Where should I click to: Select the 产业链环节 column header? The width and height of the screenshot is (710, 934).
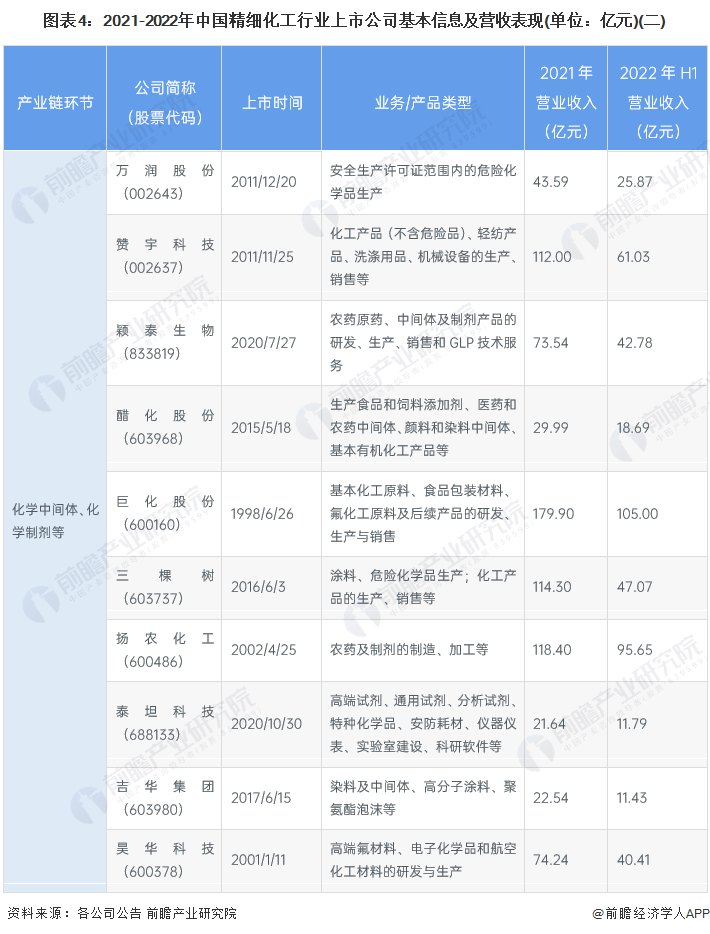click(x=55, y=103)
